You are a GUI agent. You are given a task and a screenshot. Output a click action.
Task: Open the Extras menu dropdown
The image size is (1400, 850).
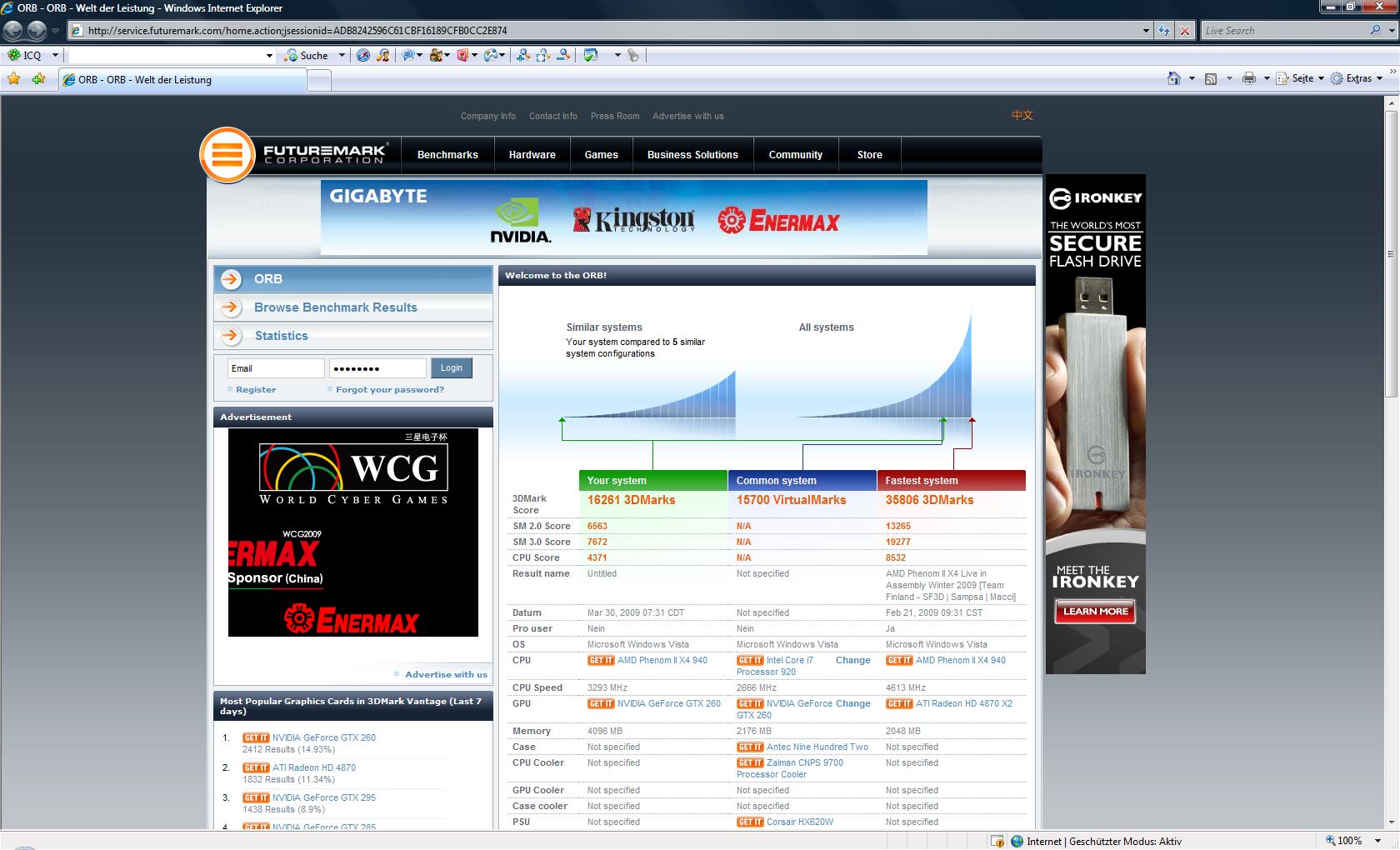[1379, 78]
